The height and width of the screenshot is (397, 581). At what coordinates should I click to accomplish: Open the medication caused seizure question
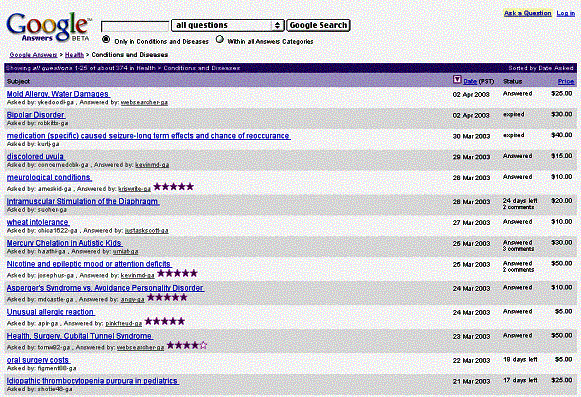point(149,136)
